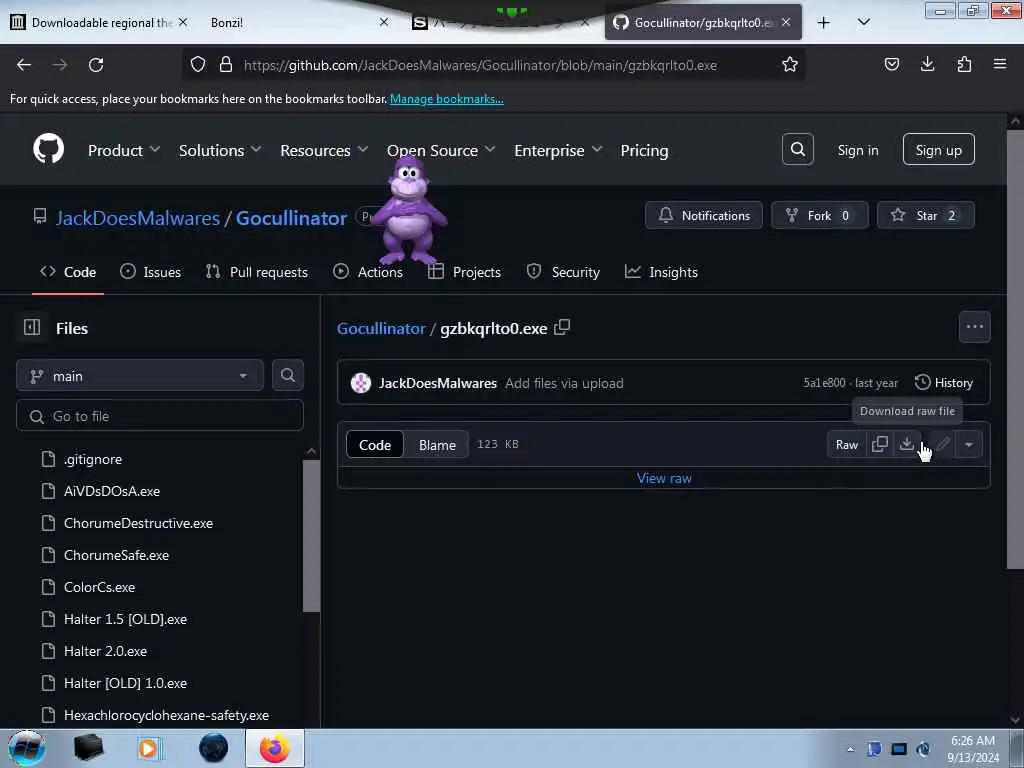The width and height of the screenshot is (1024, 768).
Task: Click the page vertical scrollbar thumb
Action: pos(1015,349)
